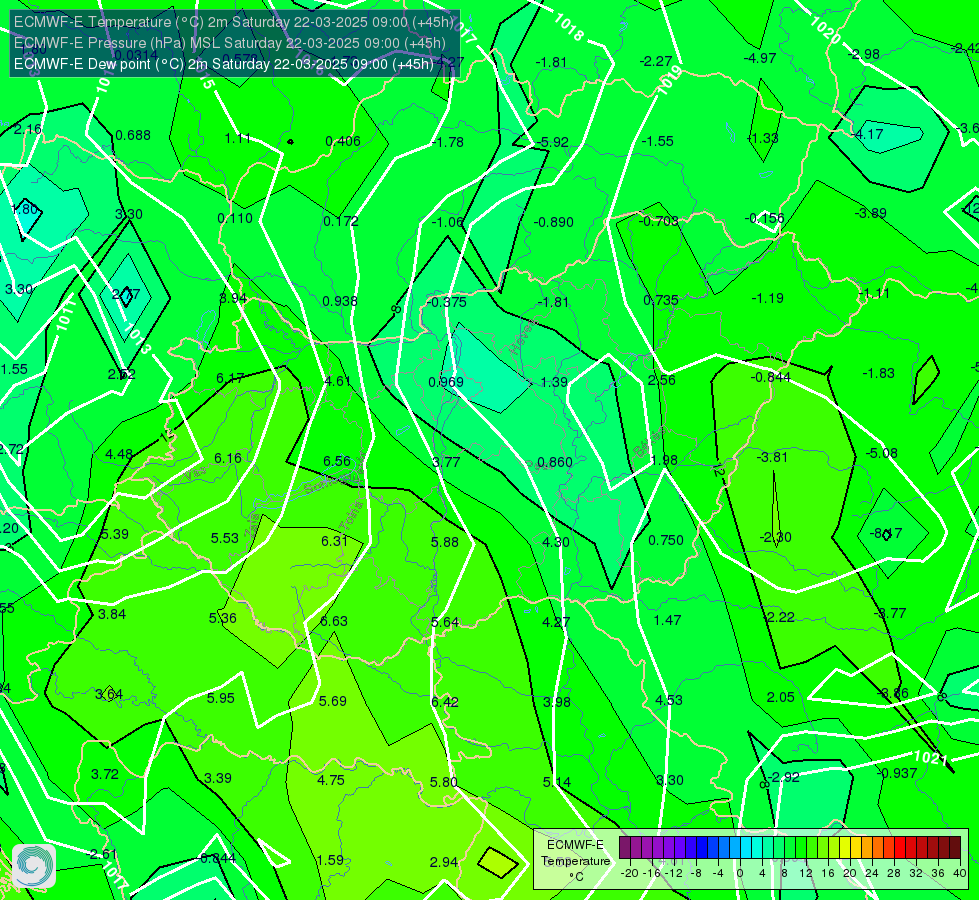Click the dew point value '2.05'

point(780,697)
